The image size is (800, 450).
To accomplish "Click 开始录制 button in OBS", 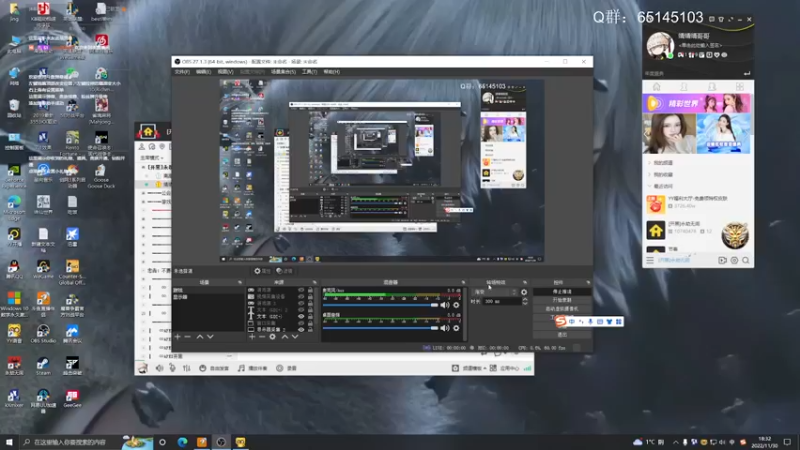I will click(x=562, y=300).
